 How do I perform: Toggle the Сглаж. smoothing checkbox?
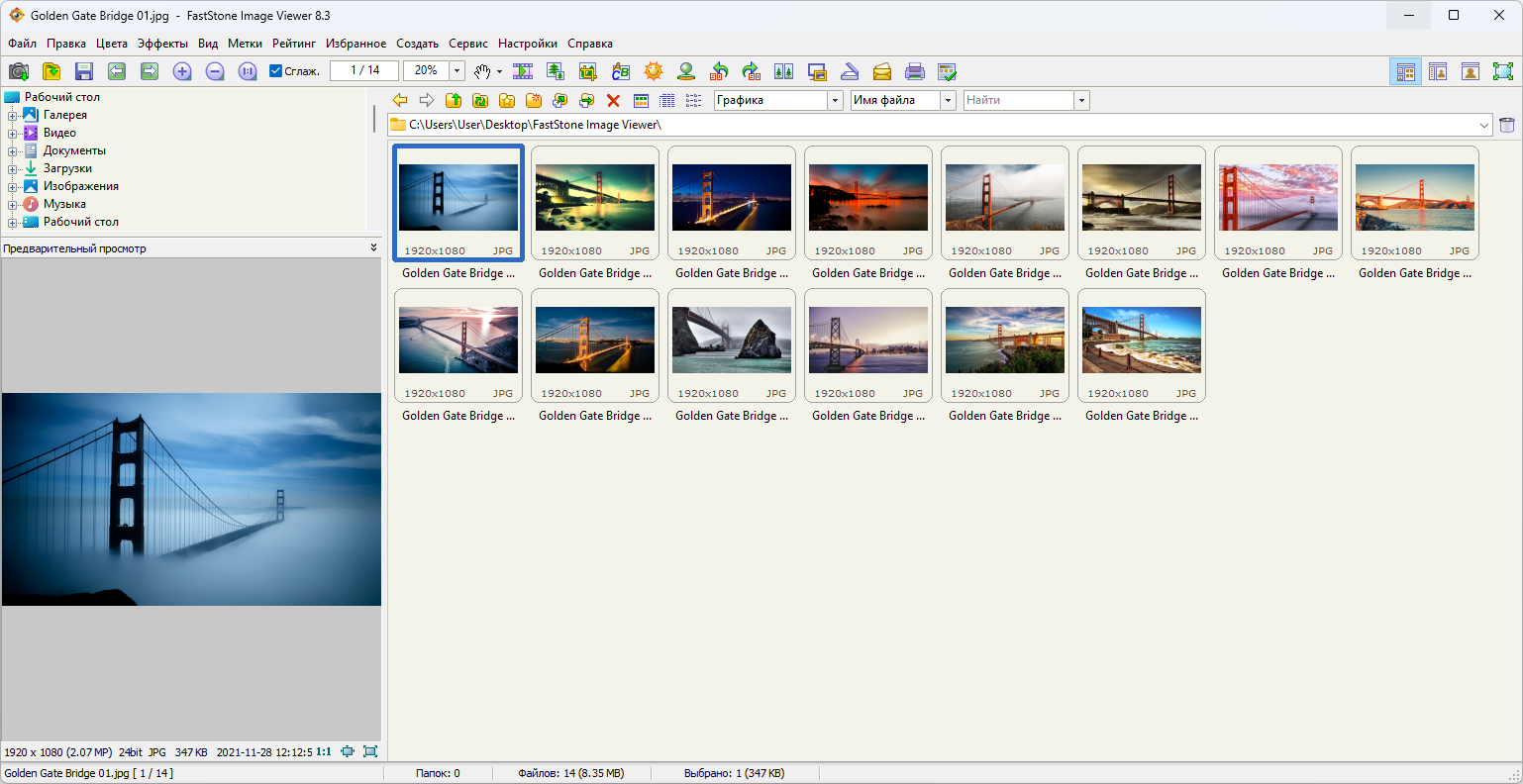pyautogui.click(x=276, y=71)
